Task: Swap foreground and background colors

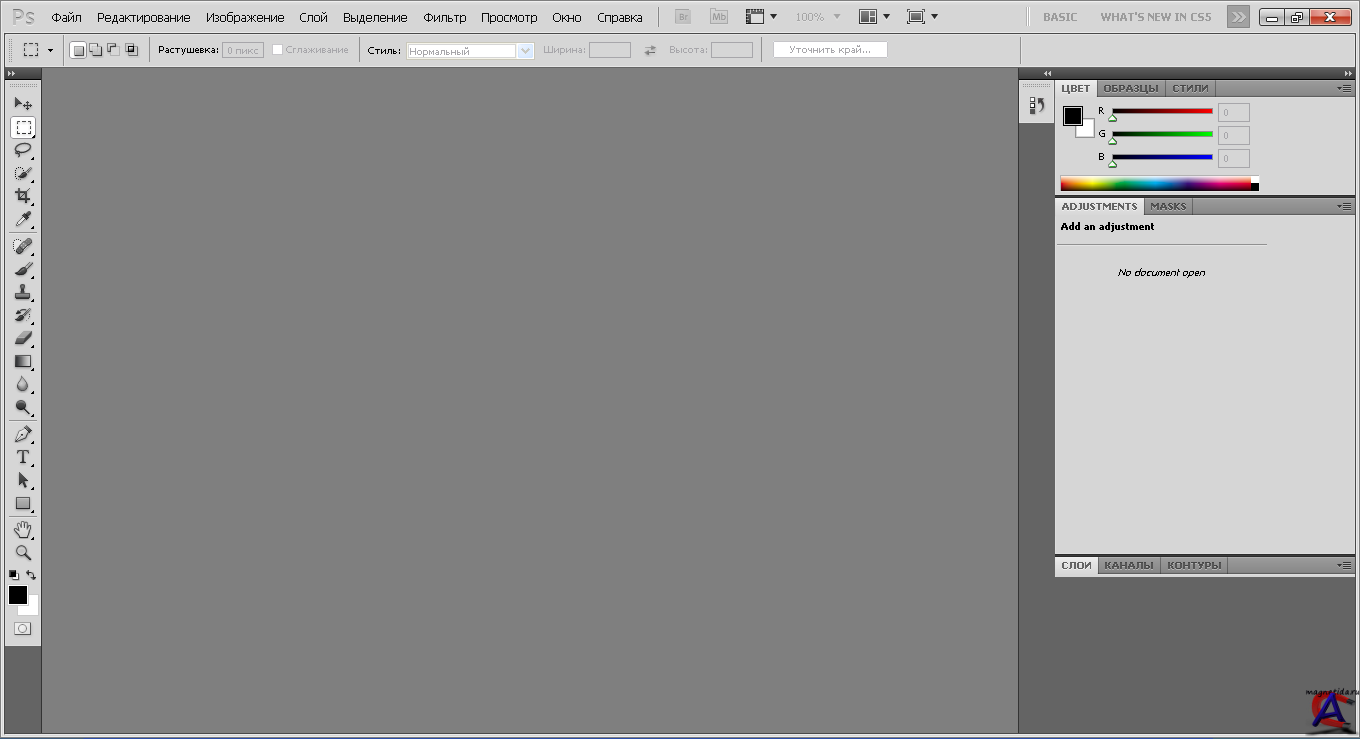Action: 32,575
